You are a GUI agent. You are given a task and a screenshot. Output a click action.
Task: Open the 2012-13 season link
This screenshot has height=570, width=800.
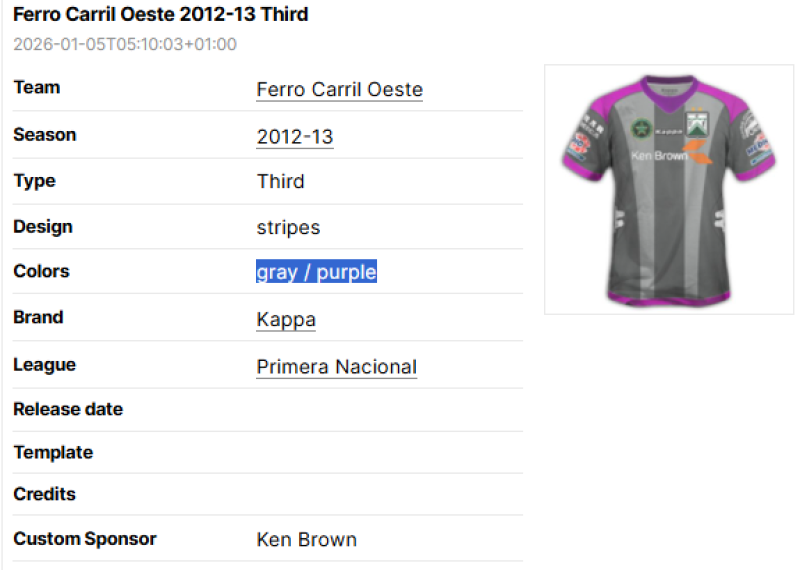tap(294, 137)
